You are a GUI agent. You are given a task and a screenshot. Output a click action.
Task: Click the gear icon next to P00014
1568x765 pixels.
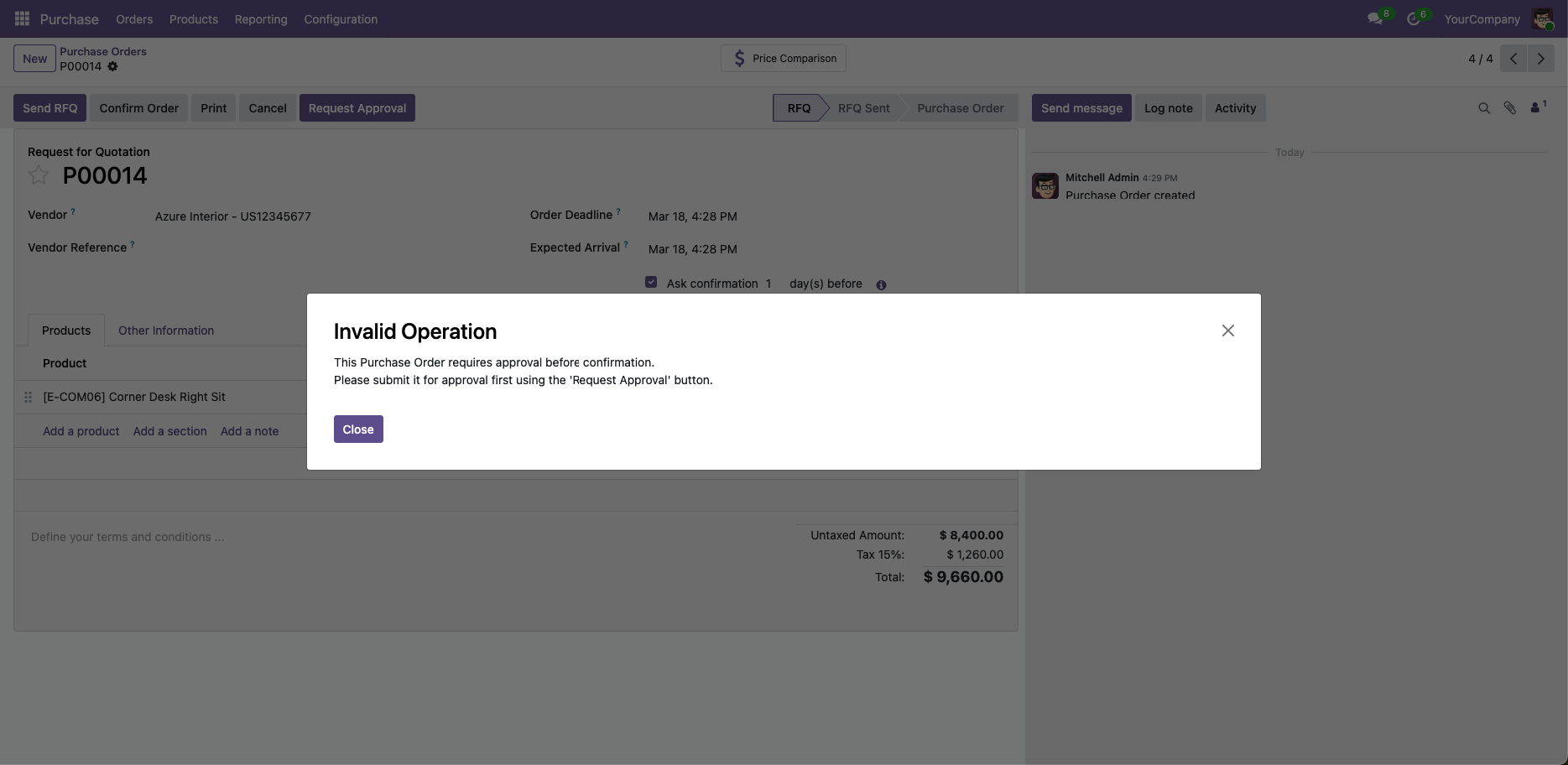pos(112,66)
